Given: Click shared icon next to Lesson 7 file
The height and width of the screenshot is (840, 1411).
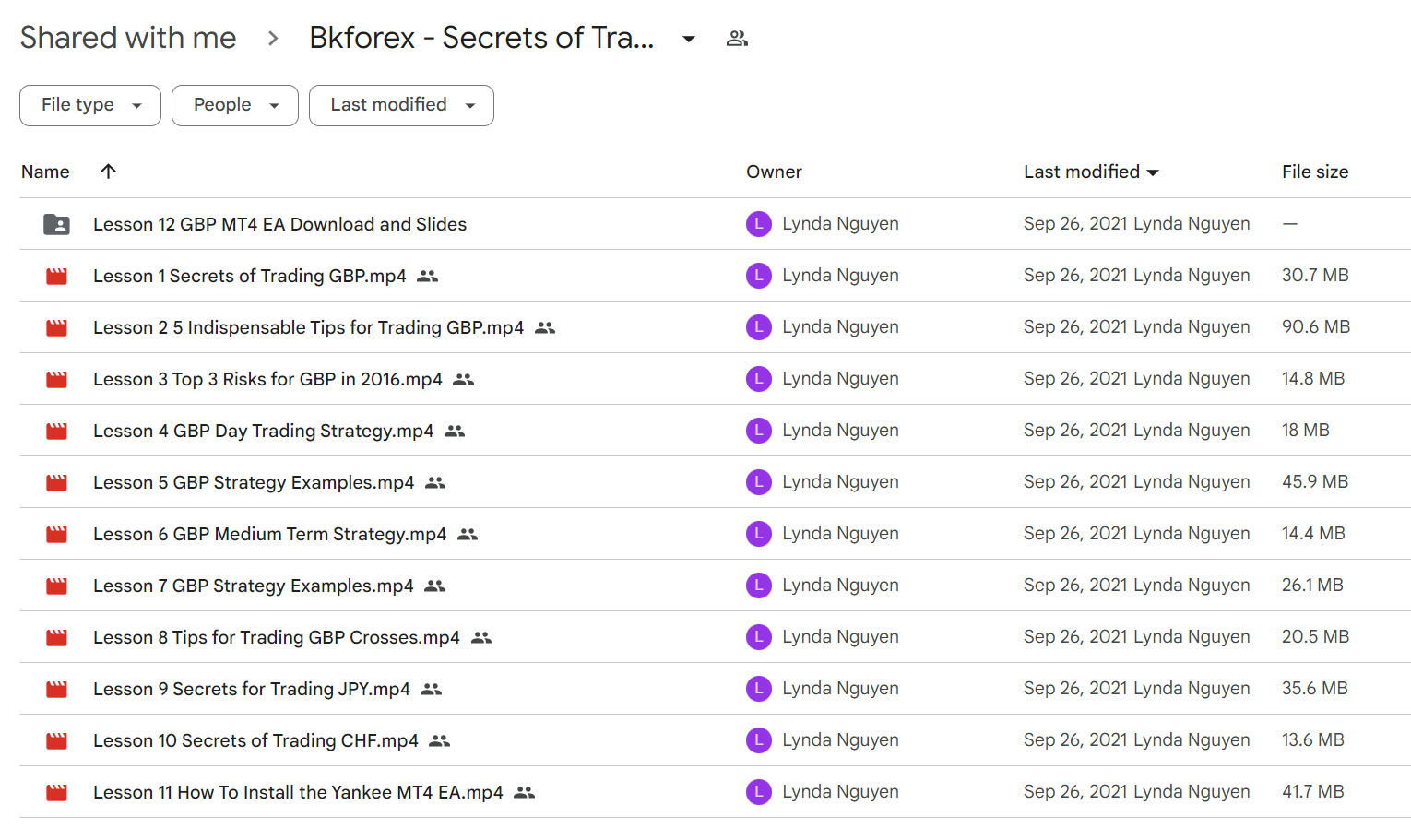Looking at the screenshot, I should [434, 586].
